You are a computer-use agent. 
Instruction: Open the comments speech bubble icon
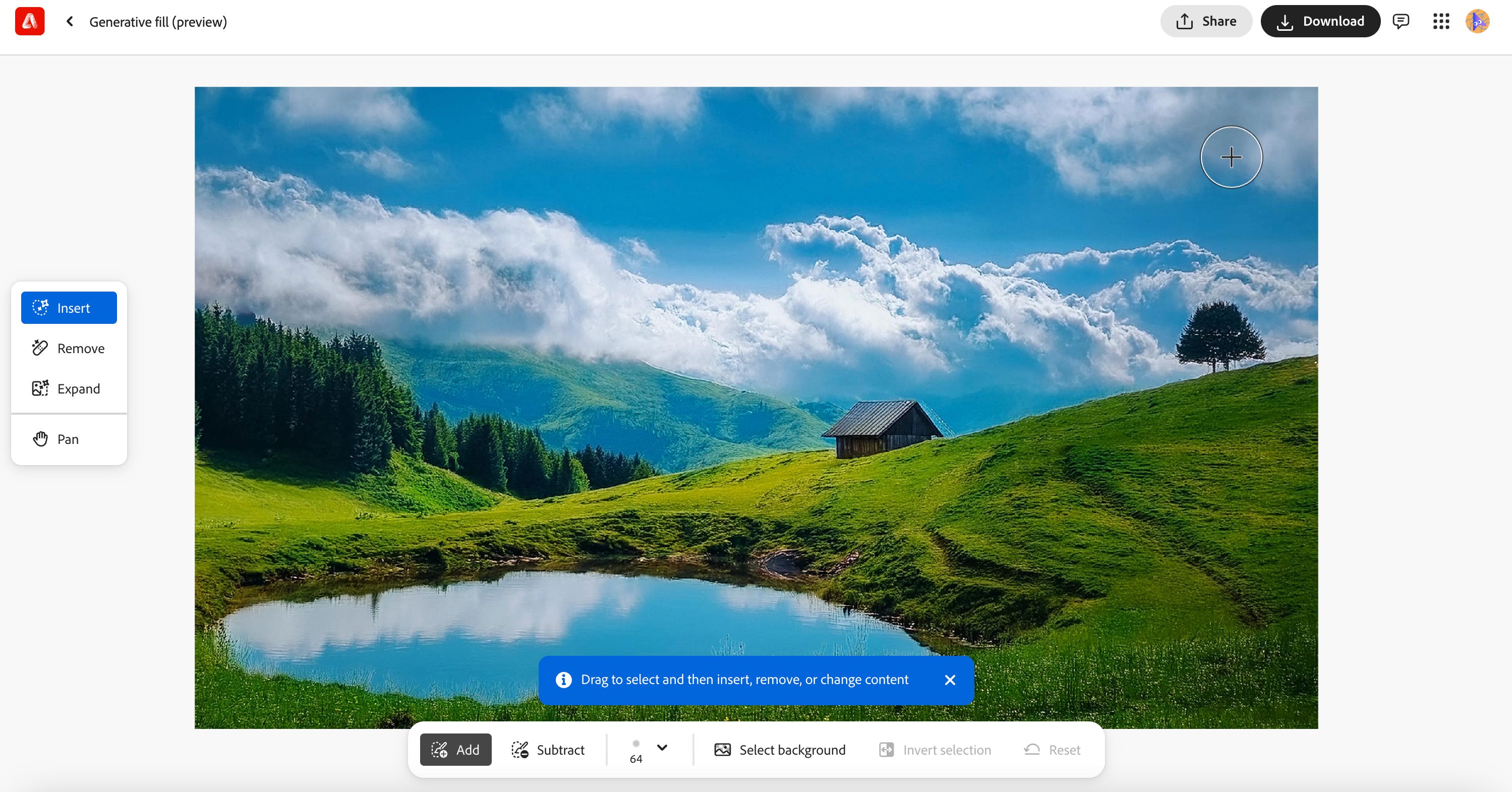[x=1401, y=22]
